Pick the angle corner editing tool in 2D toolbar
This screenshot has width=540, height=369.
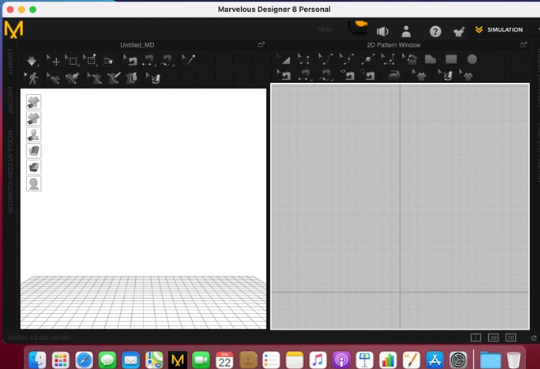pos(388,60)
